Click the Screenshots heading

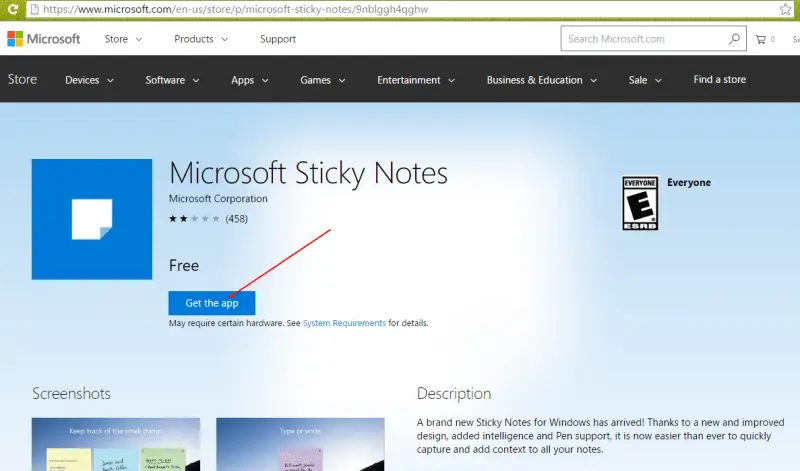pyautogui.click(x=71, y=393)
